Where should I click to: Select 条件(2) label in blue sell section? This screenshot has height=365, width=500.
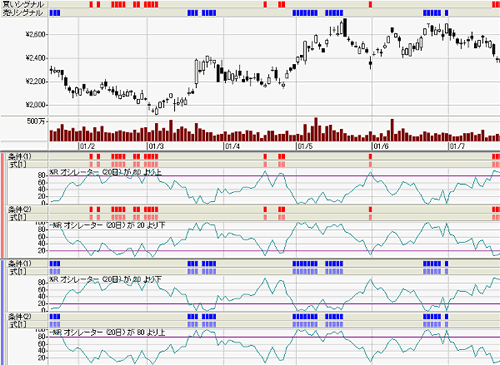coord(20,316)
